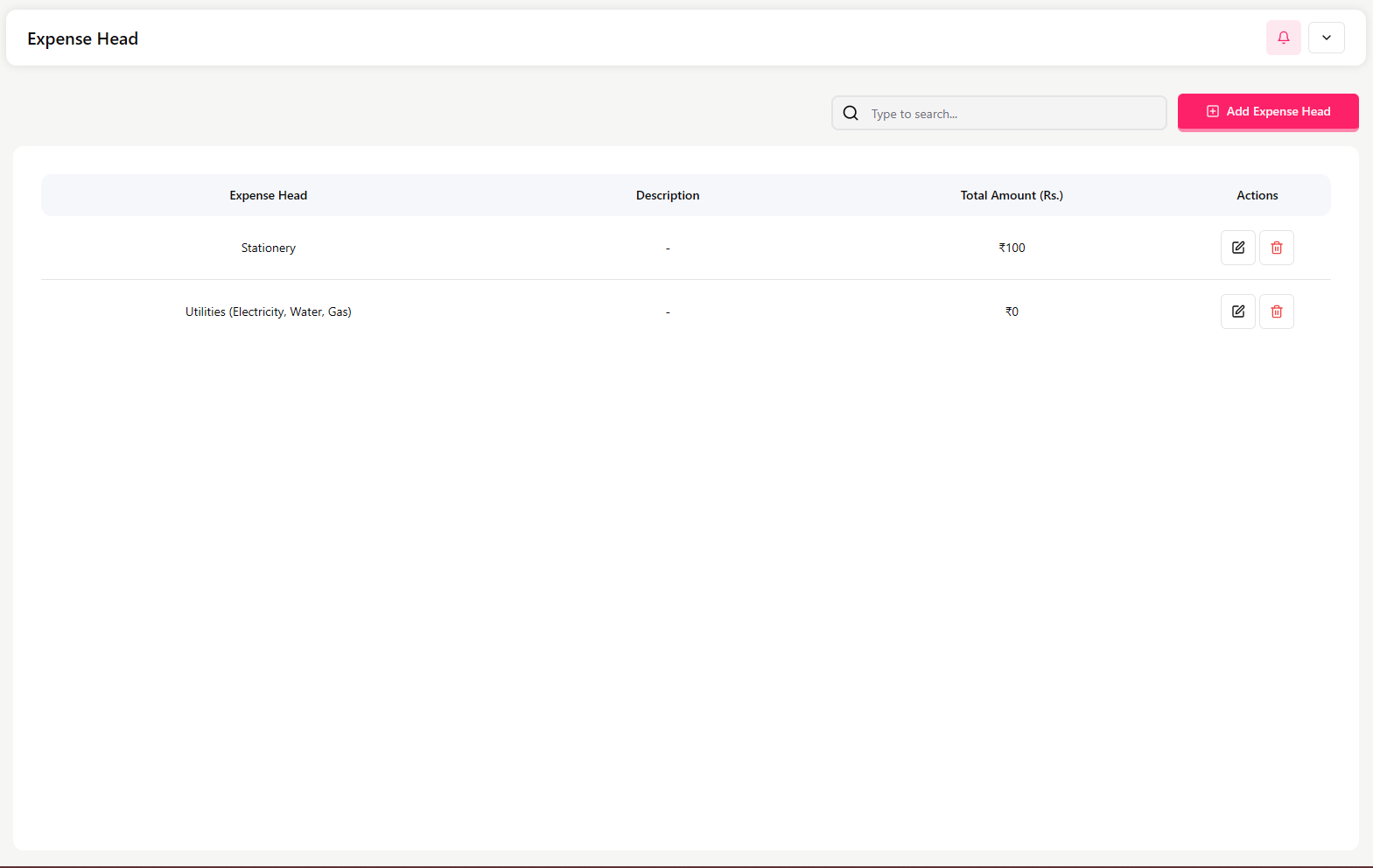This screenshot has height=868, width=1373.
Task: Open the notifications bell
Action: click(1283, 38)
